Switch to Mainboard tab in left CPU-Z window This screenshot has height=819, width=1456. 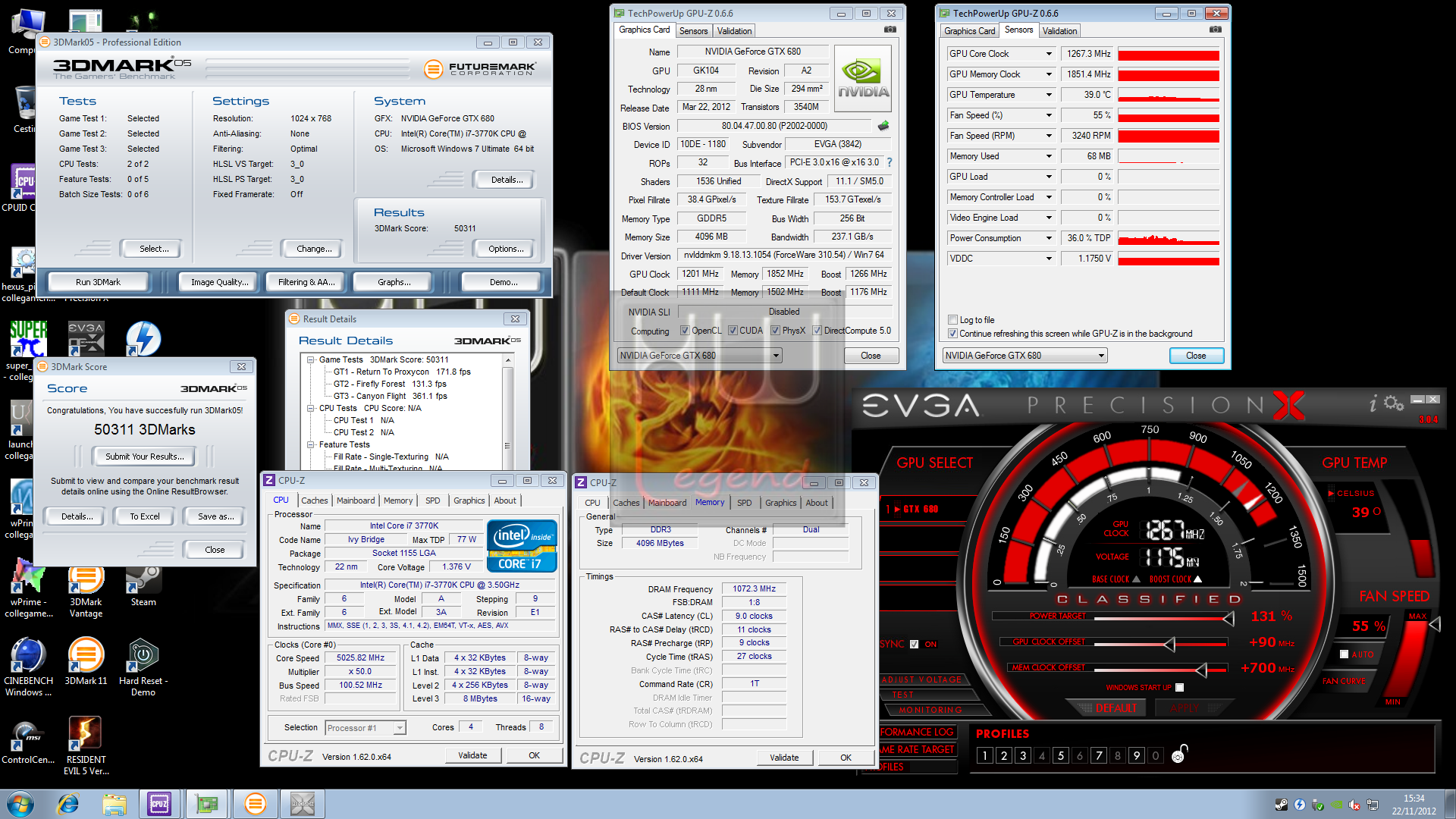coord(355,500)
